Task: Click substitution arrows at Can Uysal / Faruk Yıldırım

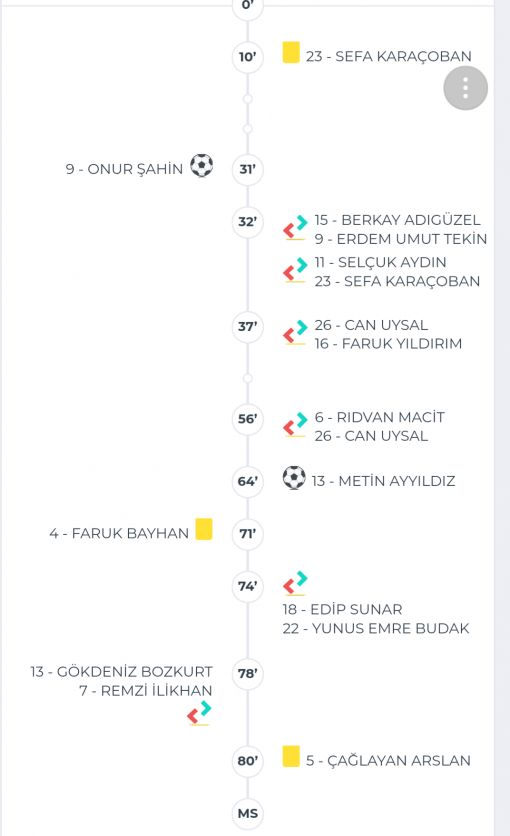Action: coord(295,333)
